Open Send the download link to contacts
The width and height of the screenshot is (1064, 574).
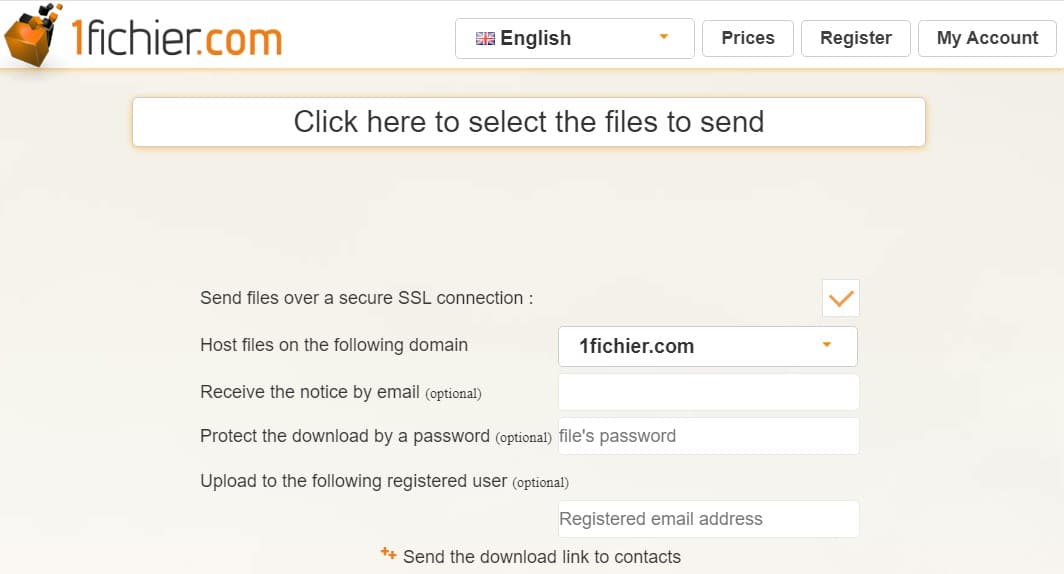(x=542, y=557)
